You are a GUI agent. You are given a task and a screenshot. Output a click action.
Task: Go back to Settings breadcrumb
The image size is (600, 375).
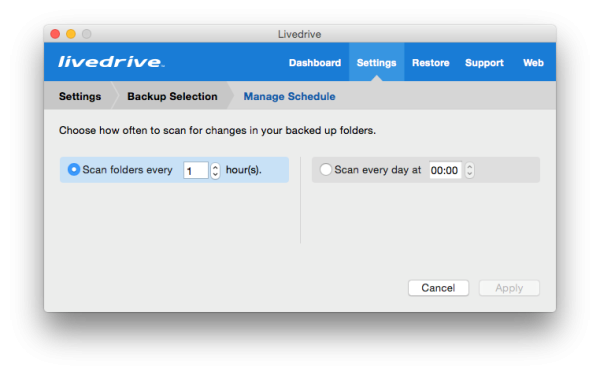80,96
